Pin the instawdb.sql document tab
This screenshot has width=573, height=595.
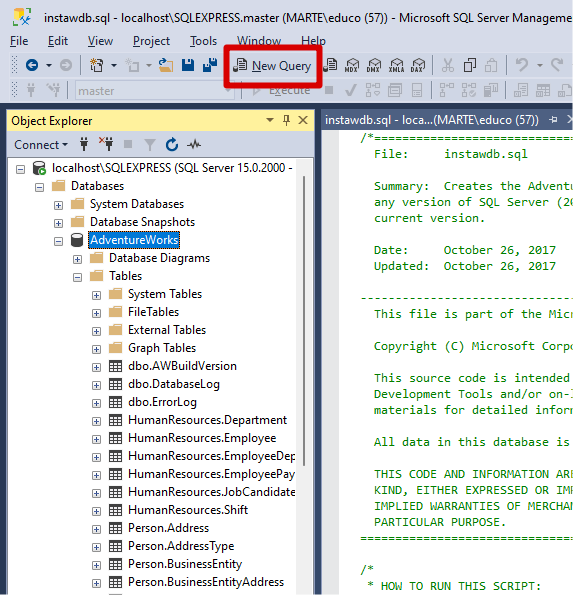553,120
